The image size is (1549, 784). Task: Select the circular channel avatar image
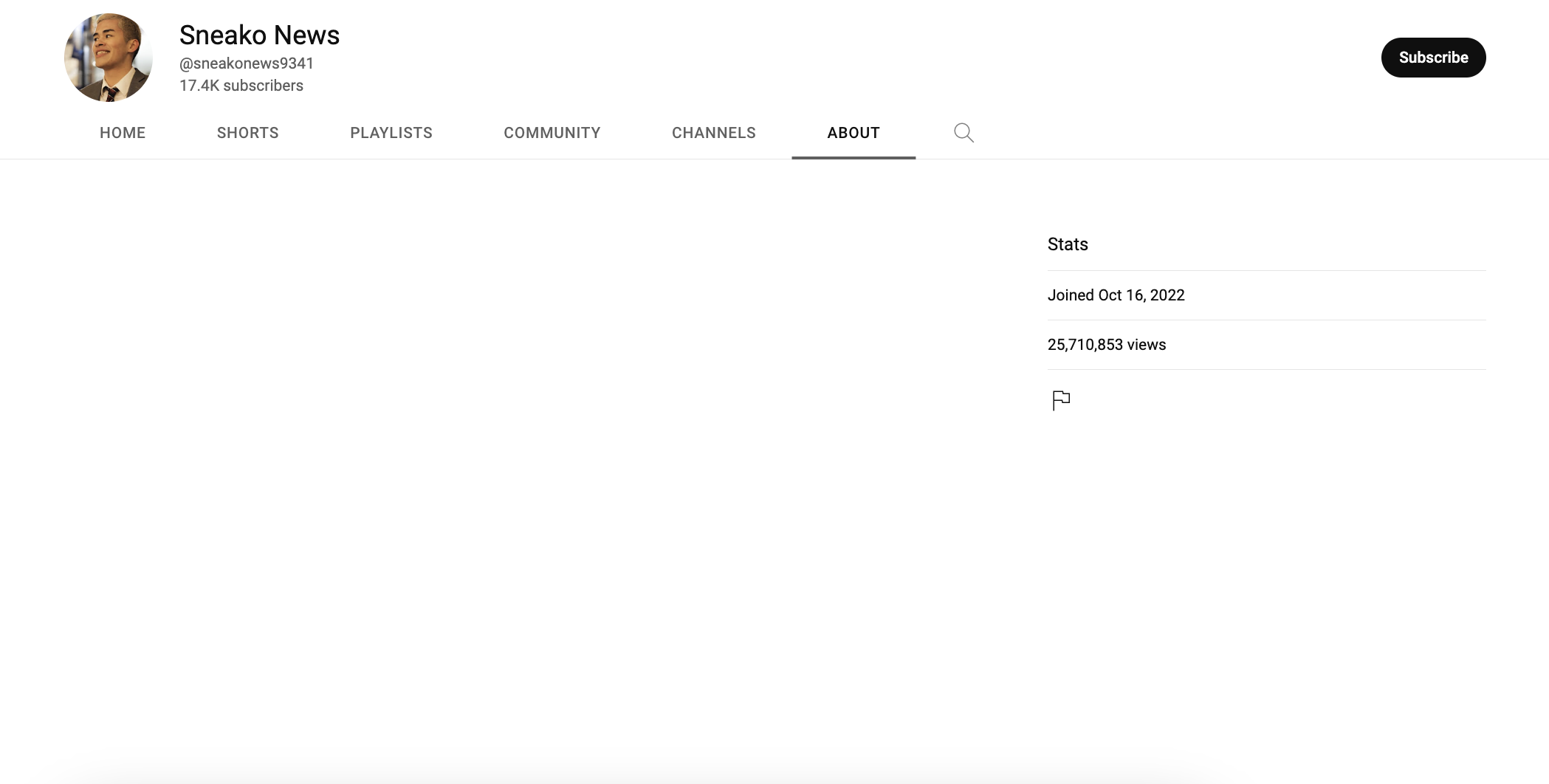click(109, 58)
